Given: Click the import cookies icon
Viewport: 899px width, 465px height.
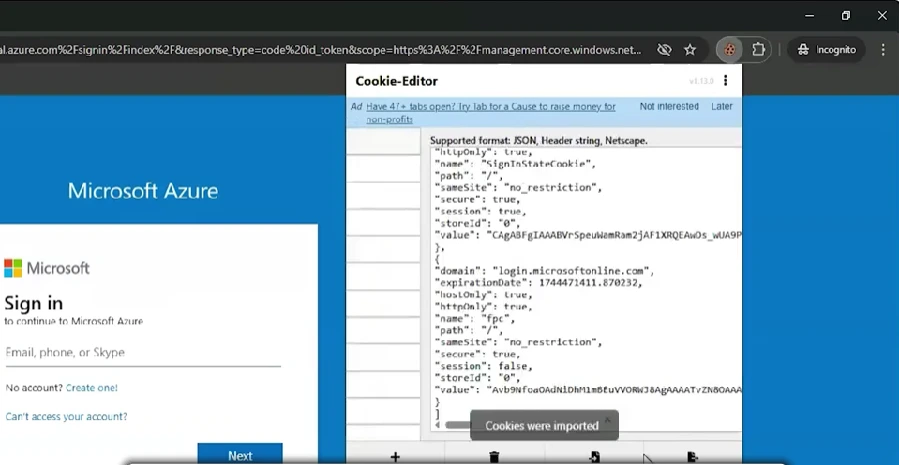Looking at the screenshot, I should tap(595, 457).
